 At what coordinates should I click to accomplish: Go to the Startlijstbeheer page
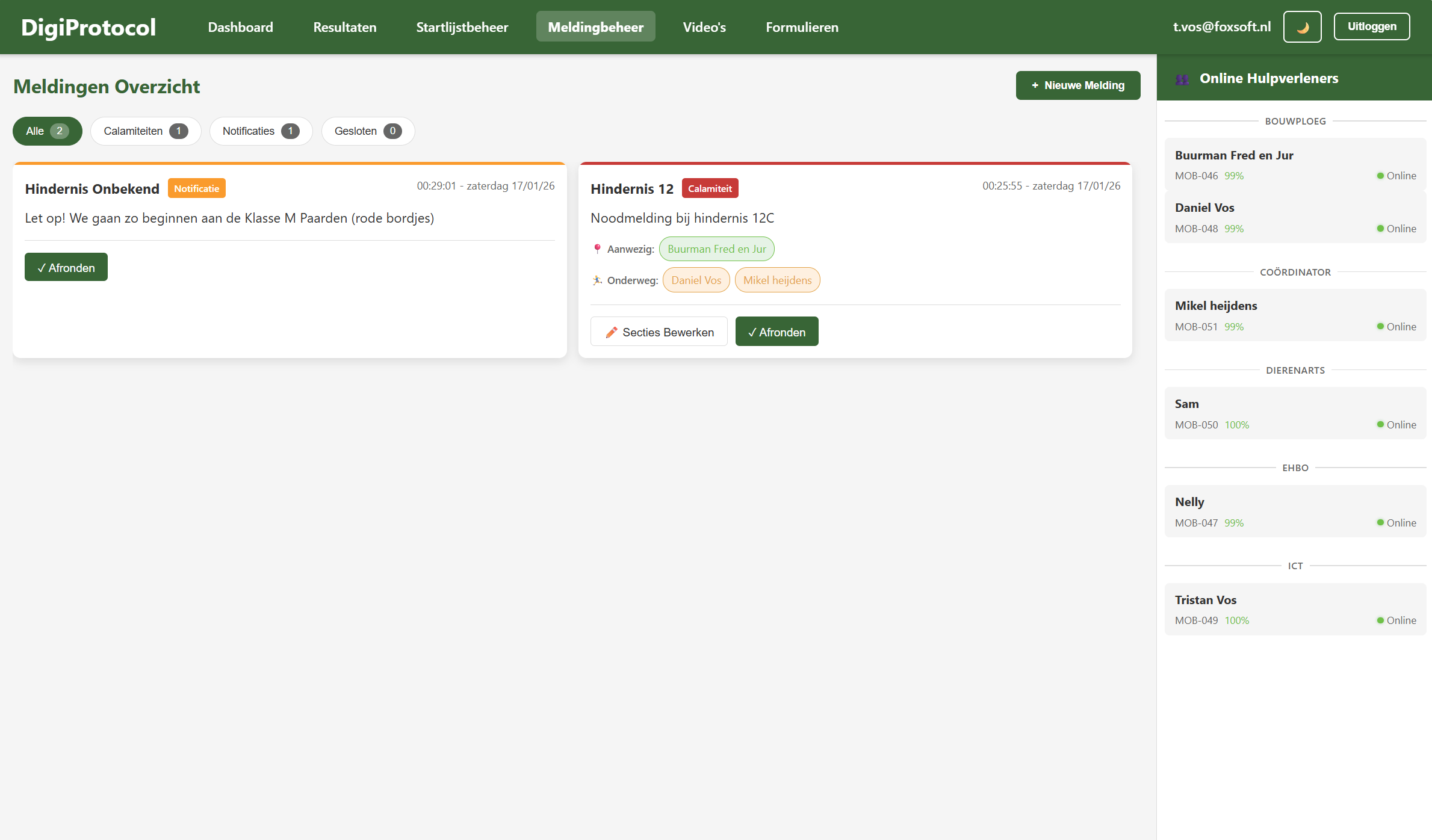(462, 27)
